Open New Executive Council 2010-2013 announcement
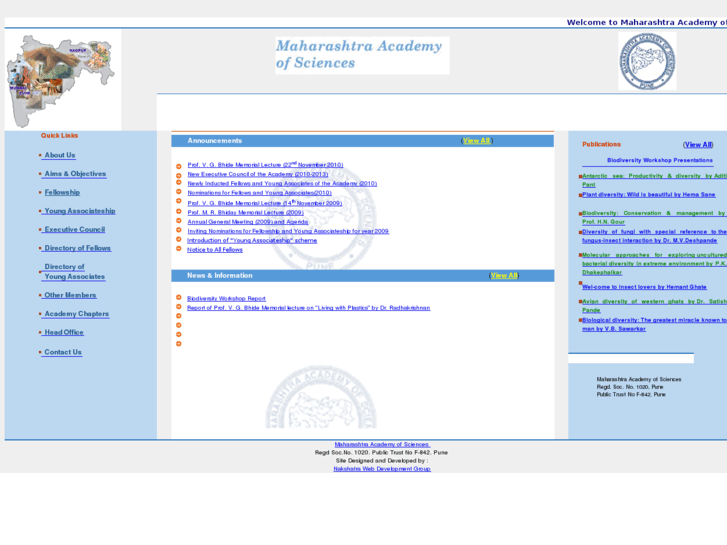Image resolution: width=727 pixels, height=545 pixels. [x=258, y=174]
